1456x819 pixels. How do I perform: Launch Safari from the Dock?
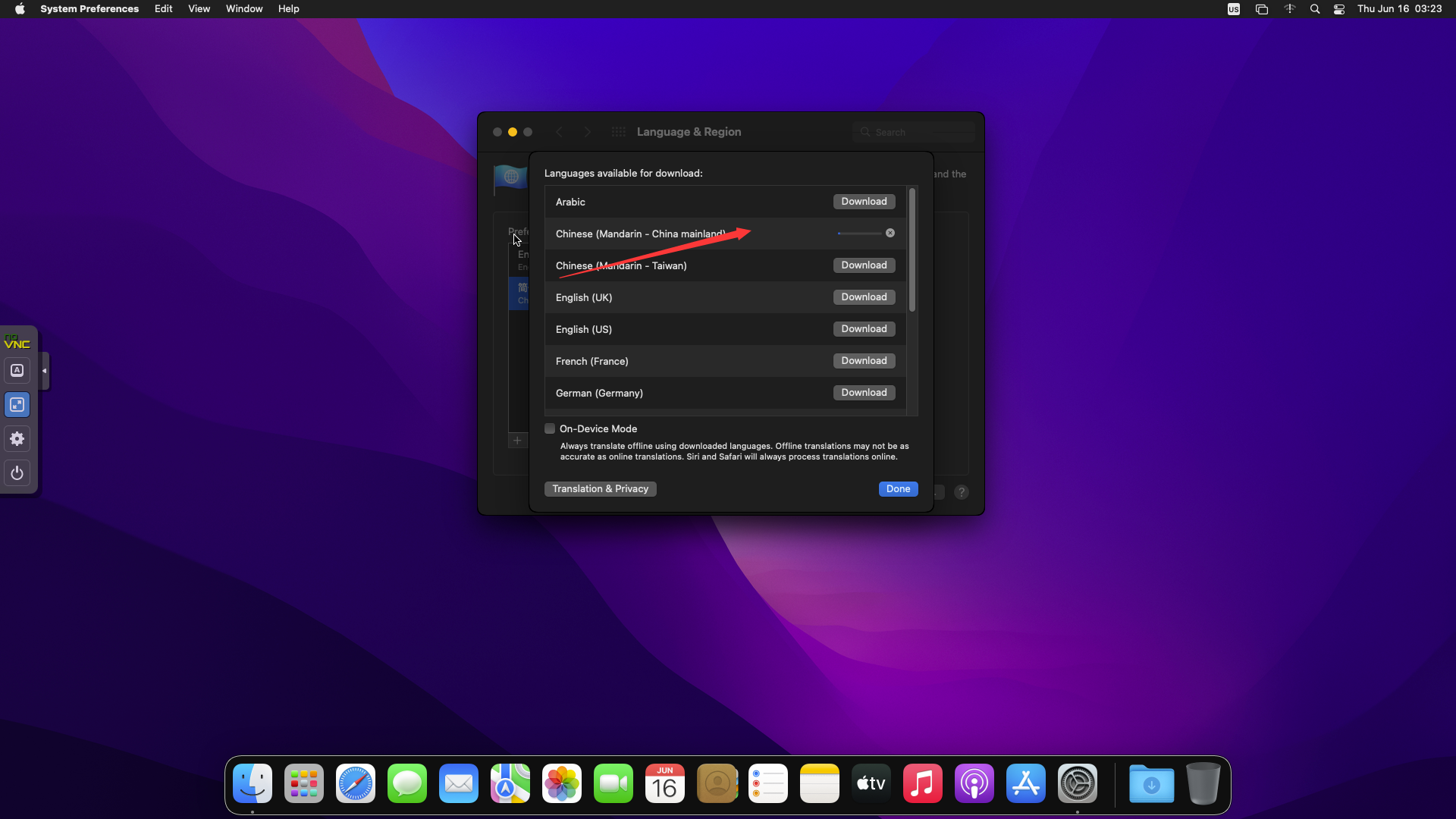(x=356, y=783)
